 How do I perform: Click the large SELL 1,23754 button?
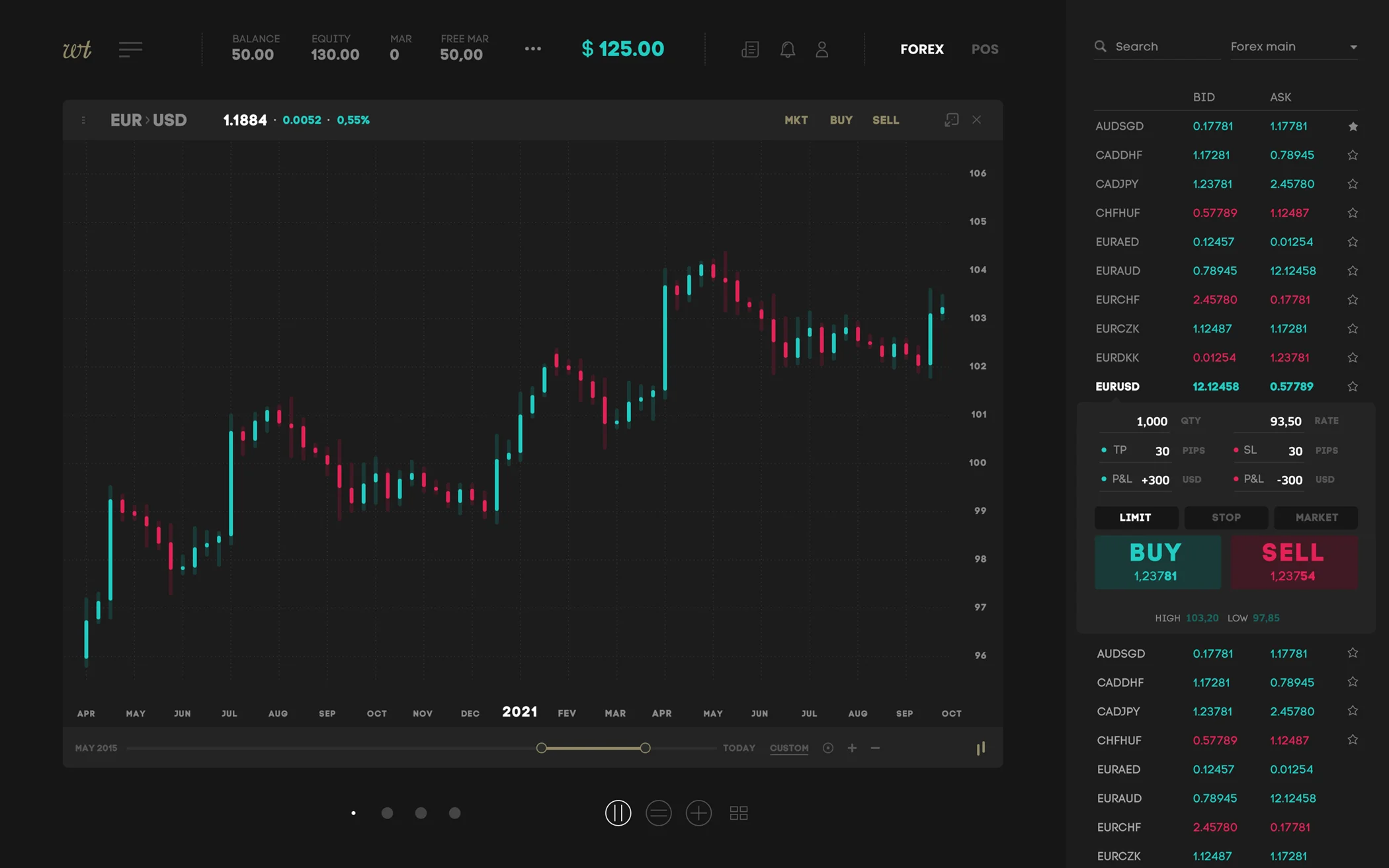click(x=1294, y=562)
